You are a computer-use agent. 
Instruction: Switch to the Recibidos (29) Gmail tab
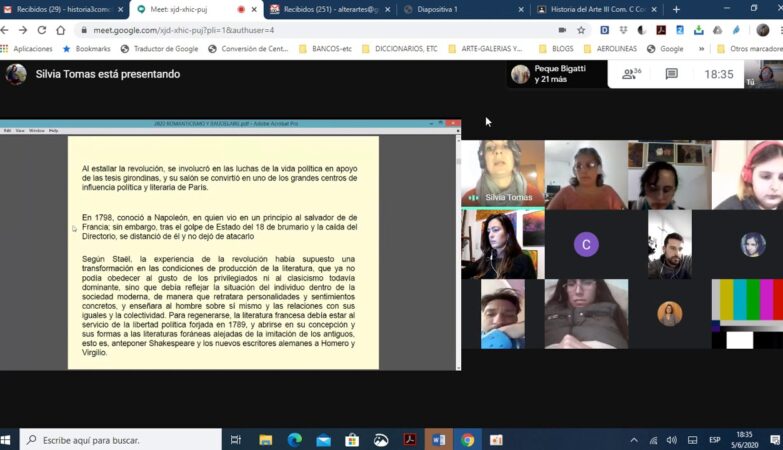coord(62,9)
